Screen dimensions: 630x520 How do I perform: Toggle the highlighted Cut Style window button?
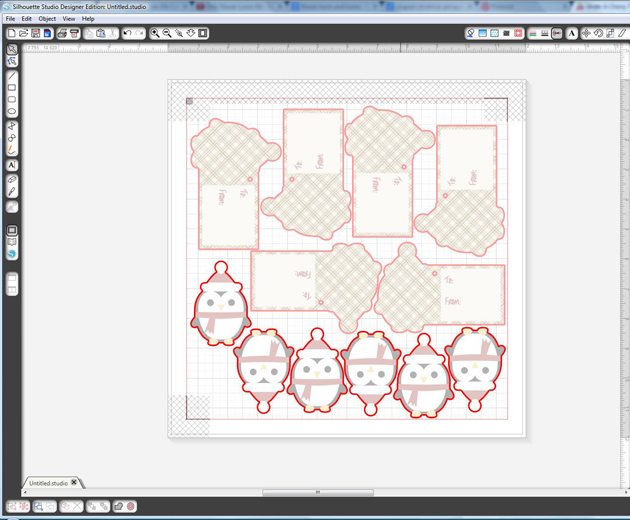tap(557, 33)
